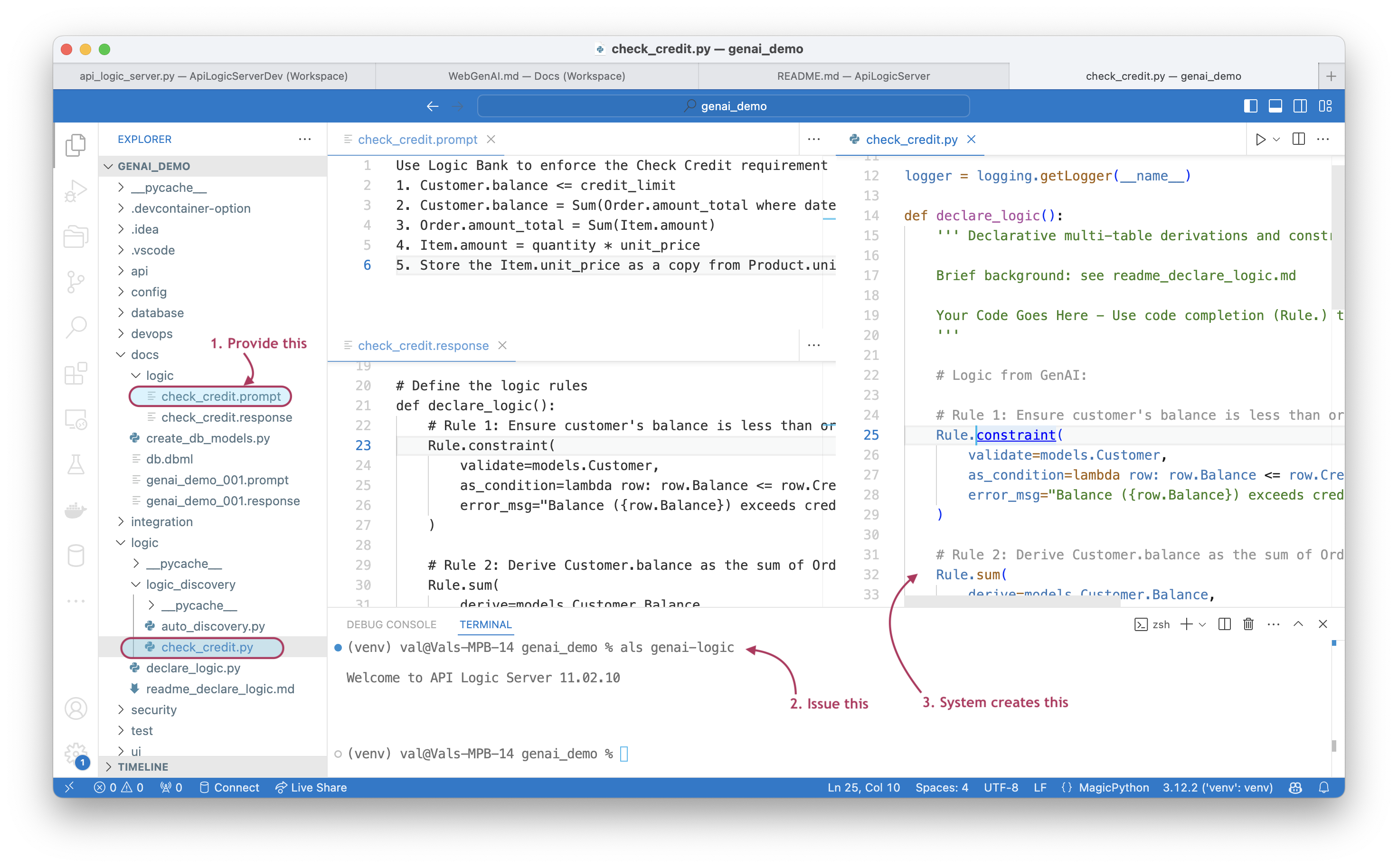Open Source Control view icon
The width and height of the screenshot is (1398, 868).
pyautogui.click(x=76, y=282)
